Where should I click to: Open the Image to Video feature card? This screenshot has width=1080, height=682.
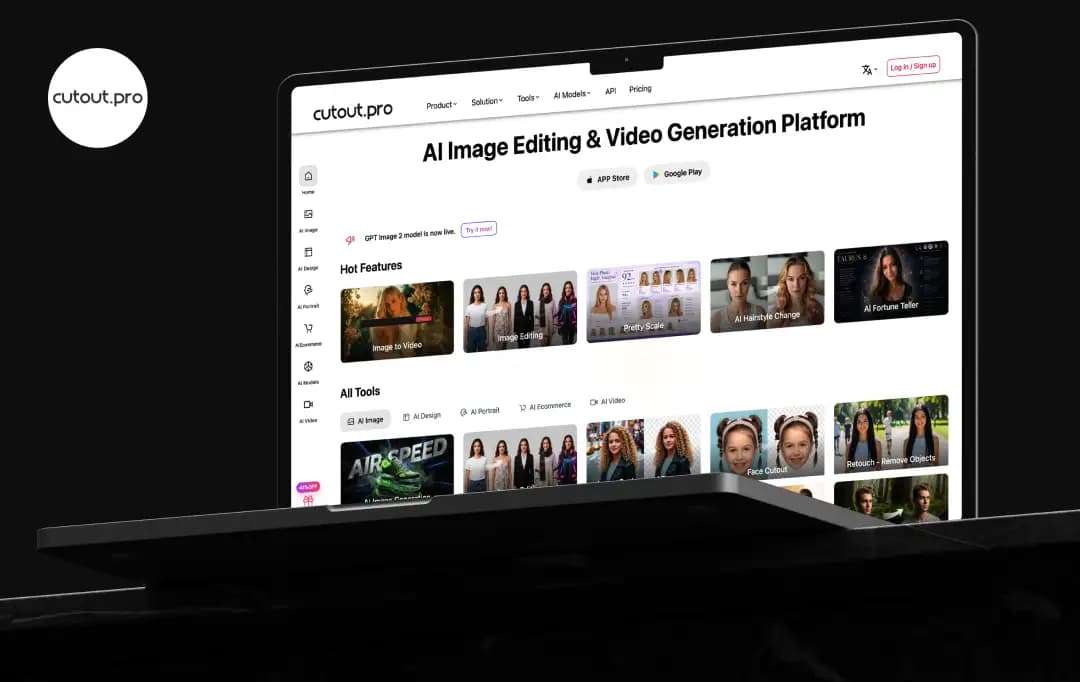[397, 321]
